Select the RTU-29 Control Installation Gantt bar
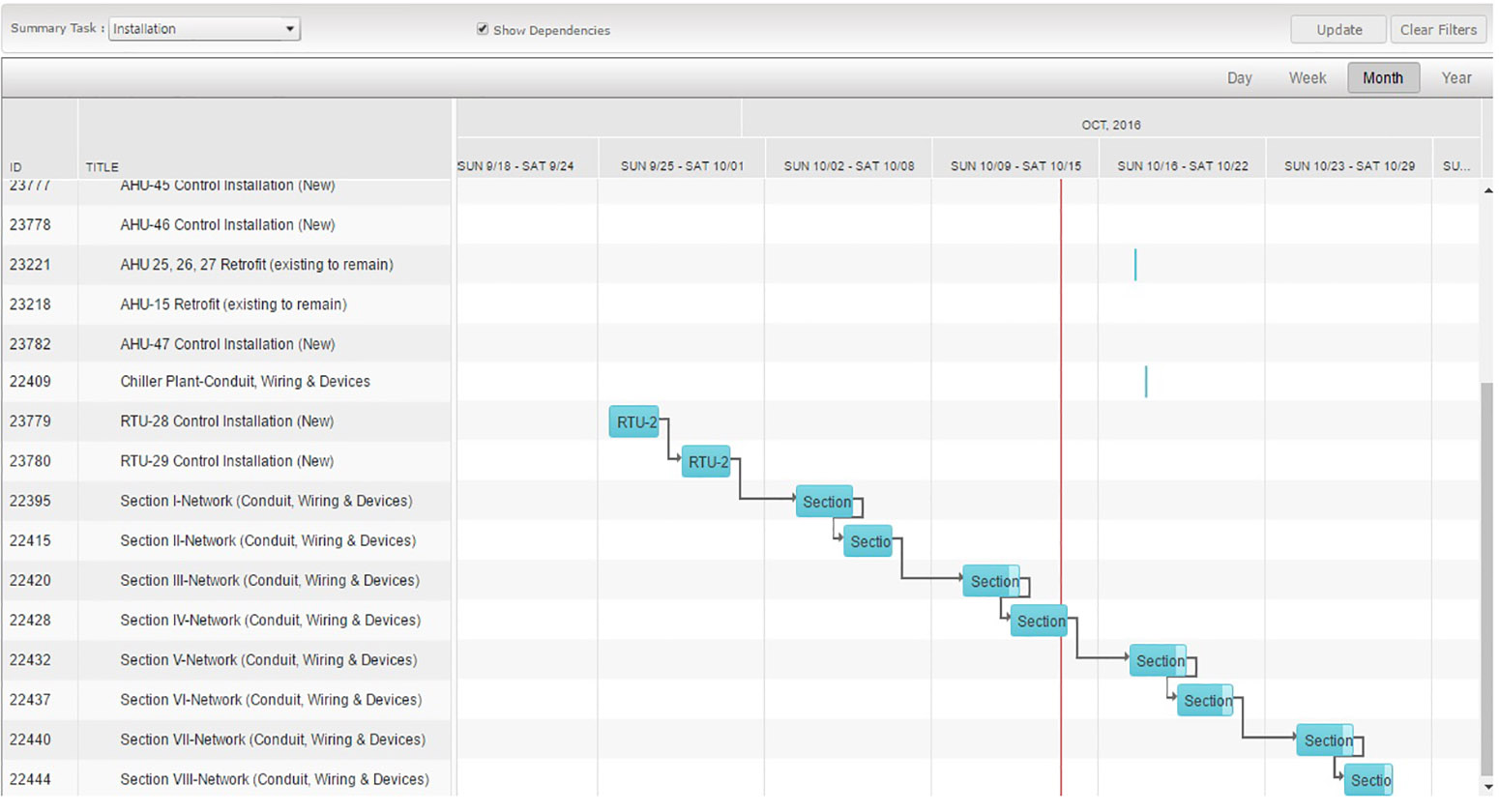Viewport: 1499px width, 812px height. click(706, 462)
